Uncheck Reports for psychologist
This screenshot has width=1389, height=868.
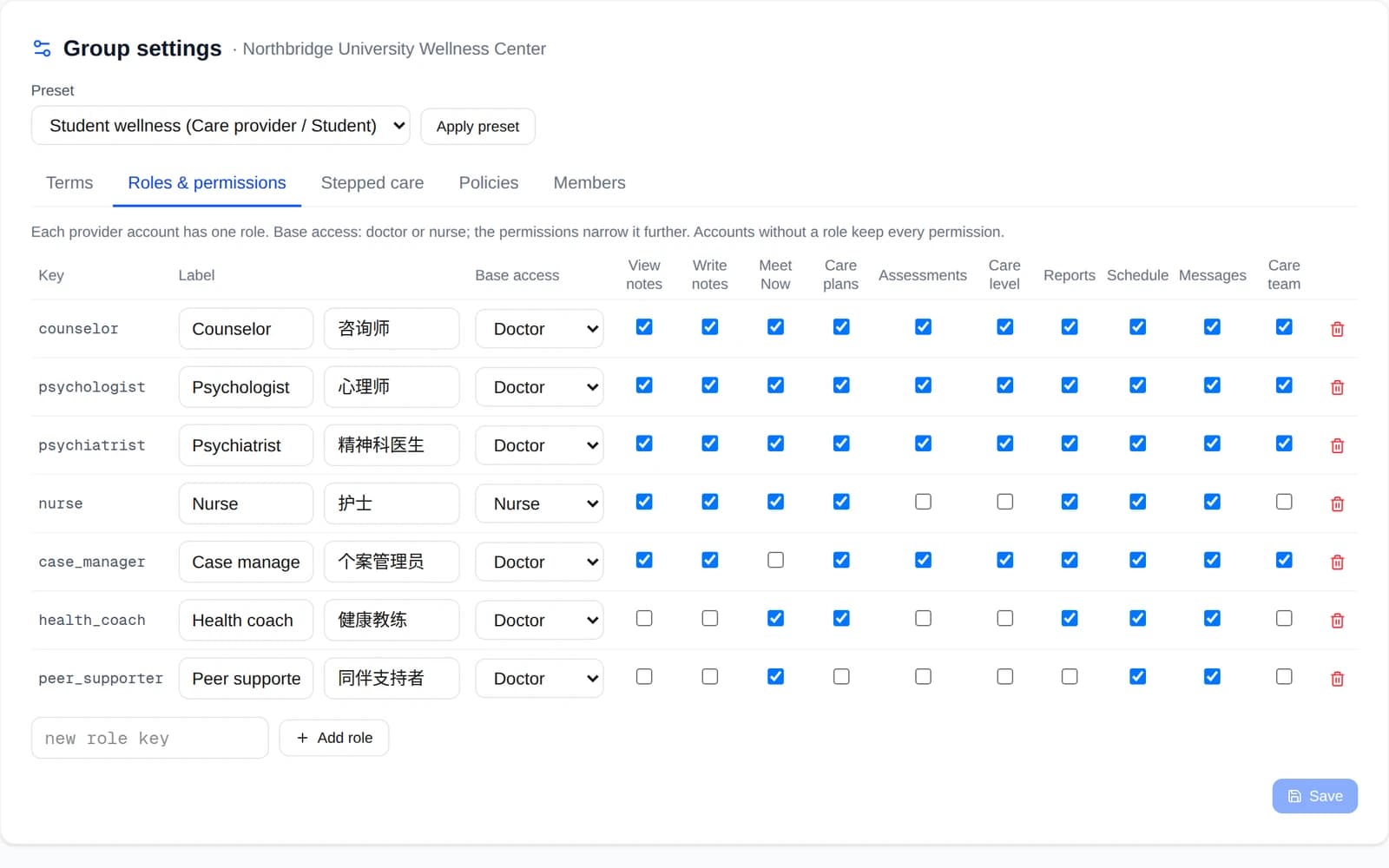click(x=1070, y=385)
